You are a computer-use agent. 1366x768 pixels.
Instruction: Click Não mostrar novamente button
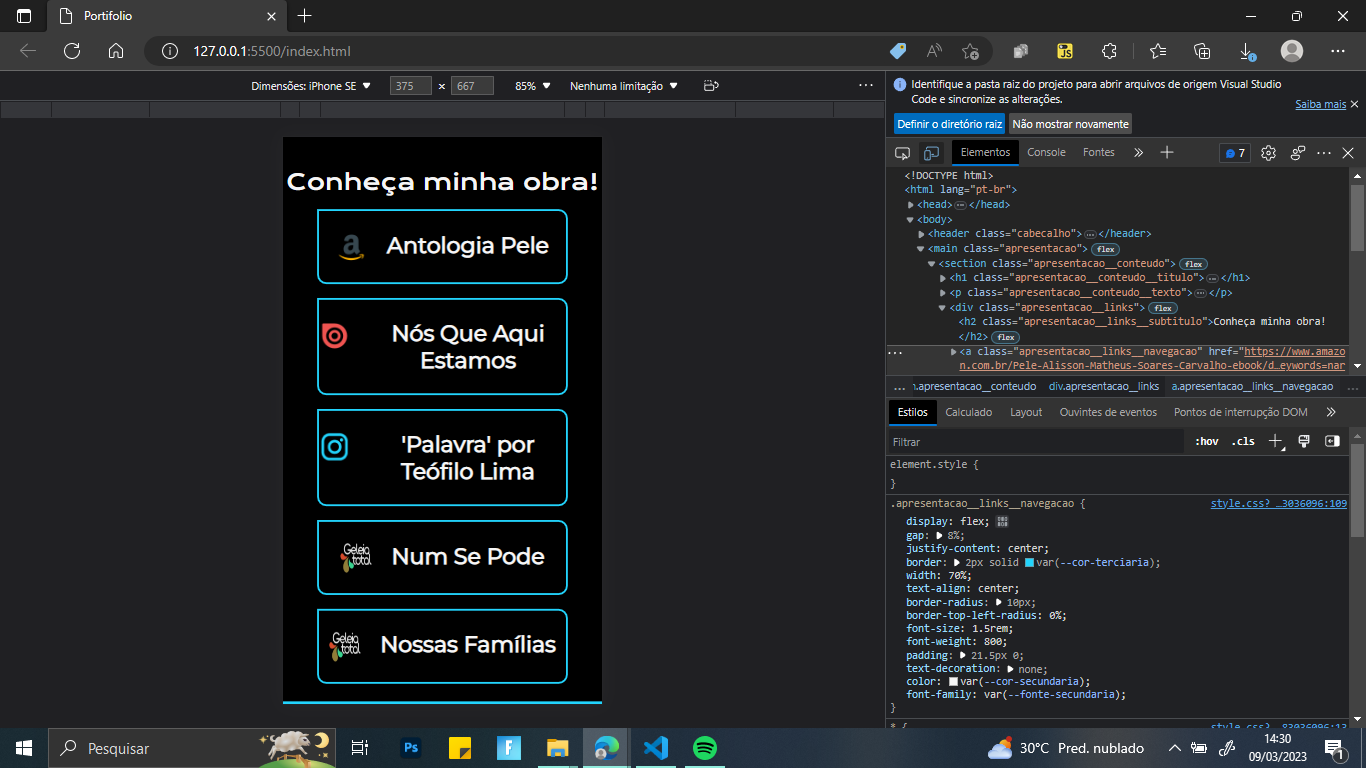tap(1070, 124)
